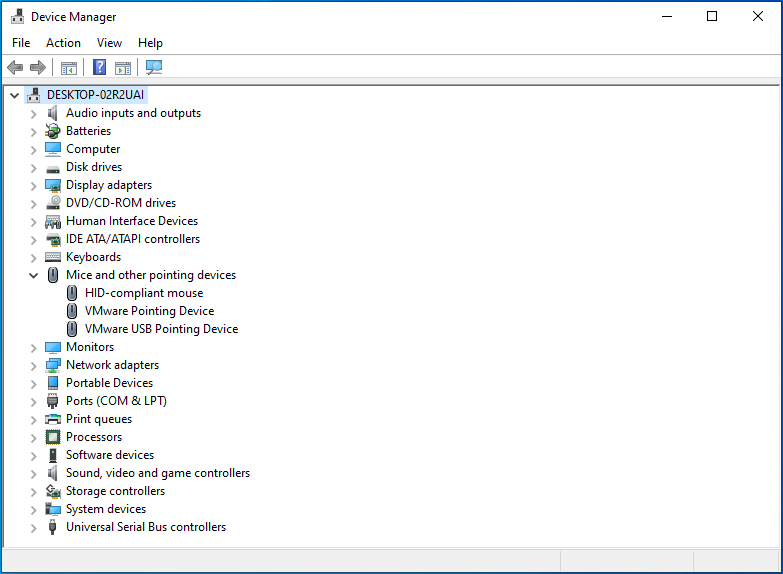Select the Network adapters label
783x574 pixels.
click(112, 365)
